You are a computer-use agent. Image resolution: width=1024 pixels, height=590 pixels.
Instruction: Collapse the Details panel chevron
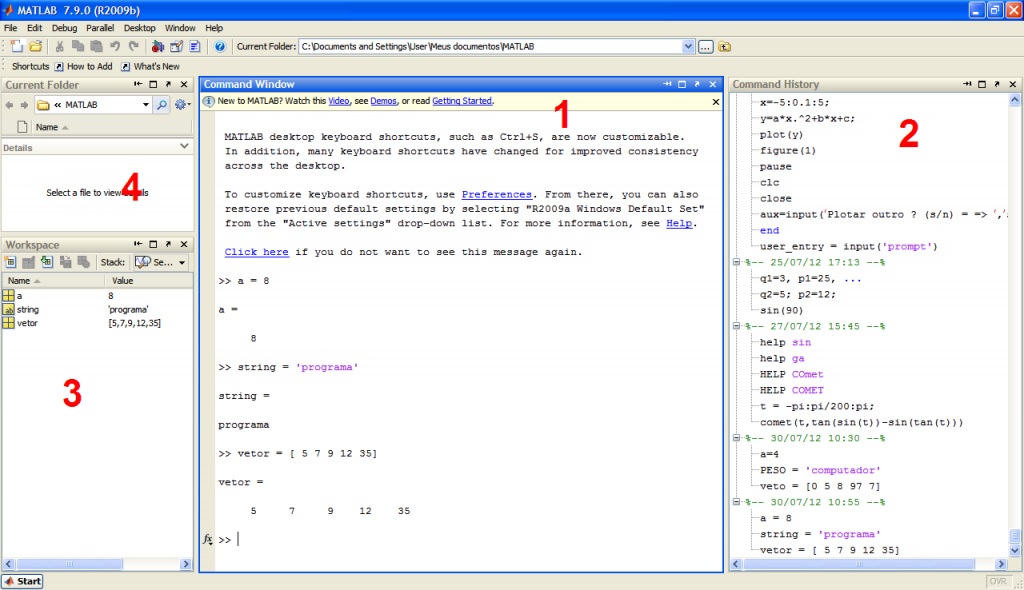184,146
